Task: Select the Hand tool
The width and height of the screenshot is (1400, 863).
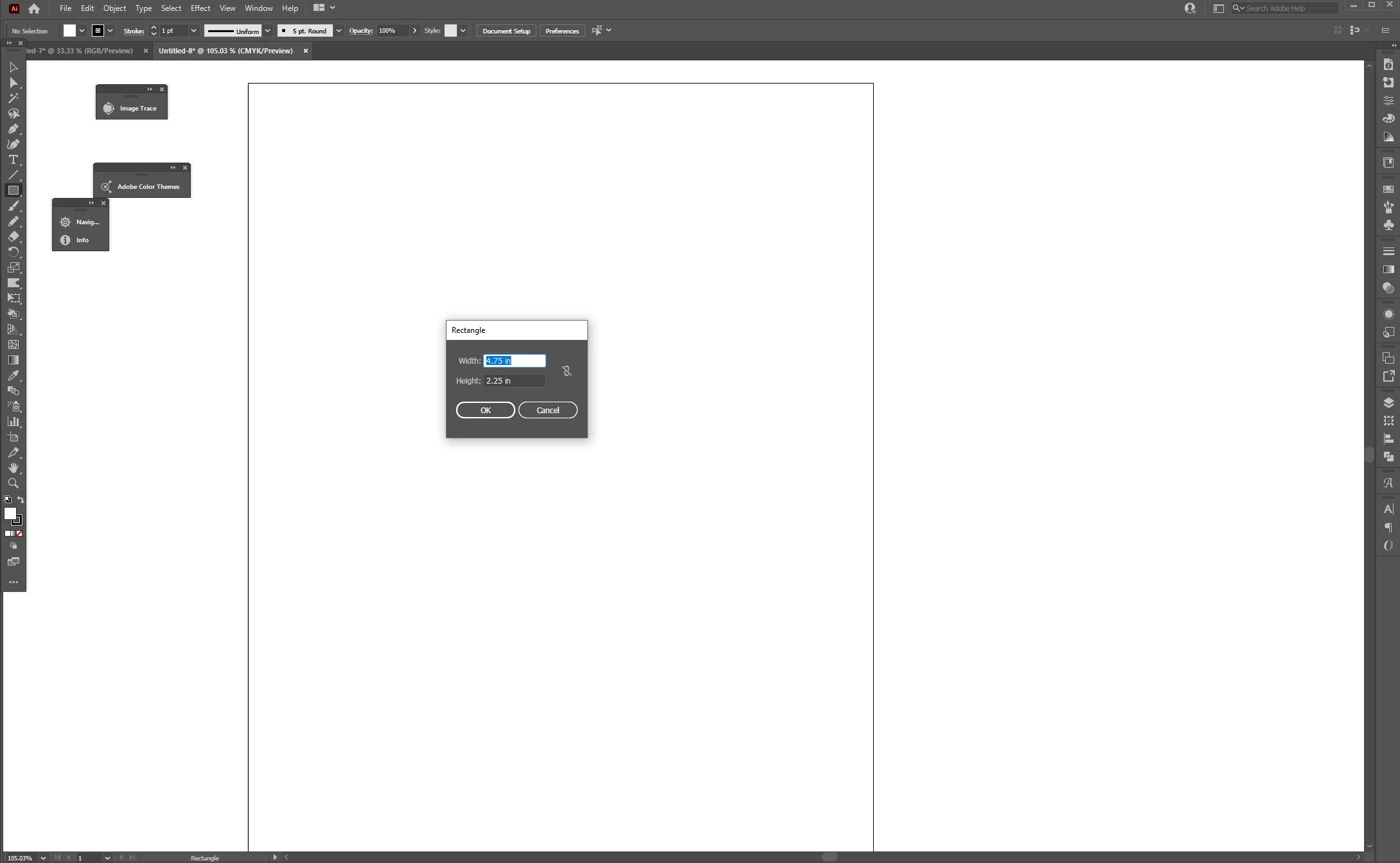Action: (x=13, y=468)
